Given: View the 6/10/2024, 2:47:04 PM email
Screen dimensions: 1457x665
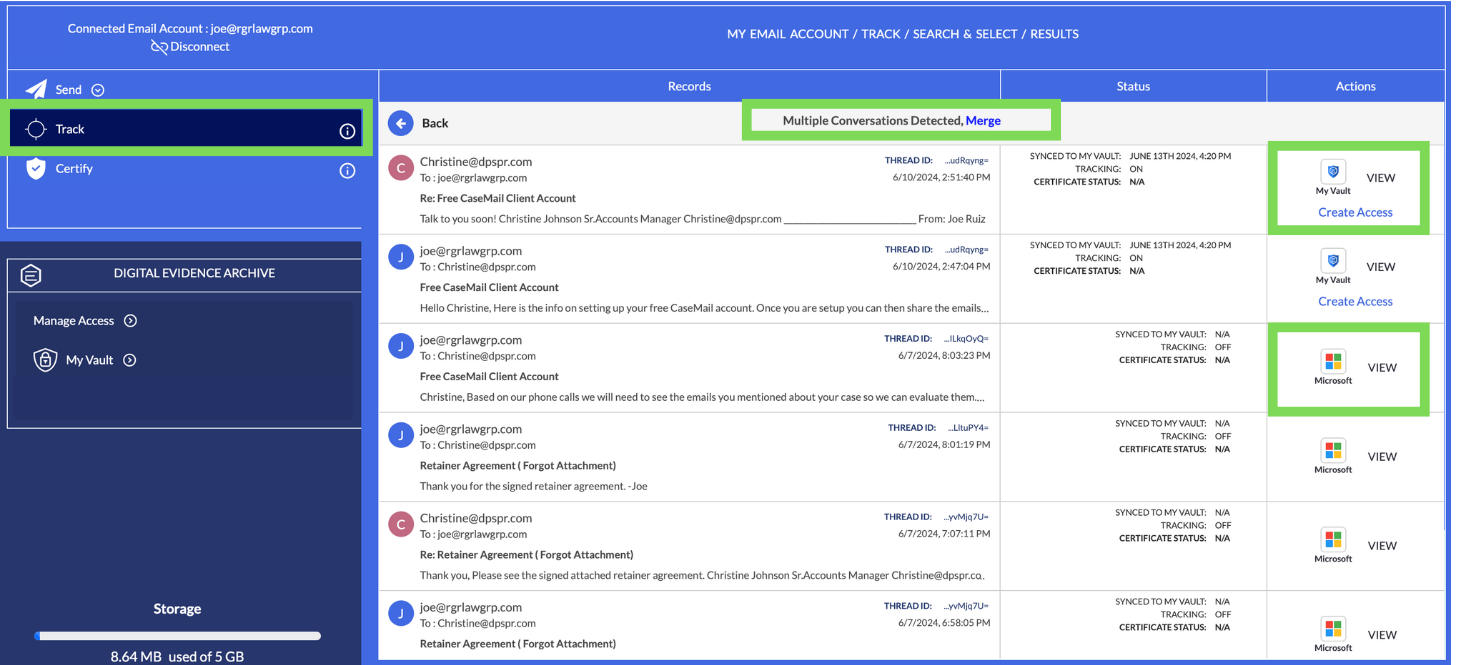Looking at the screenshot, I should tap(1380, 267).
